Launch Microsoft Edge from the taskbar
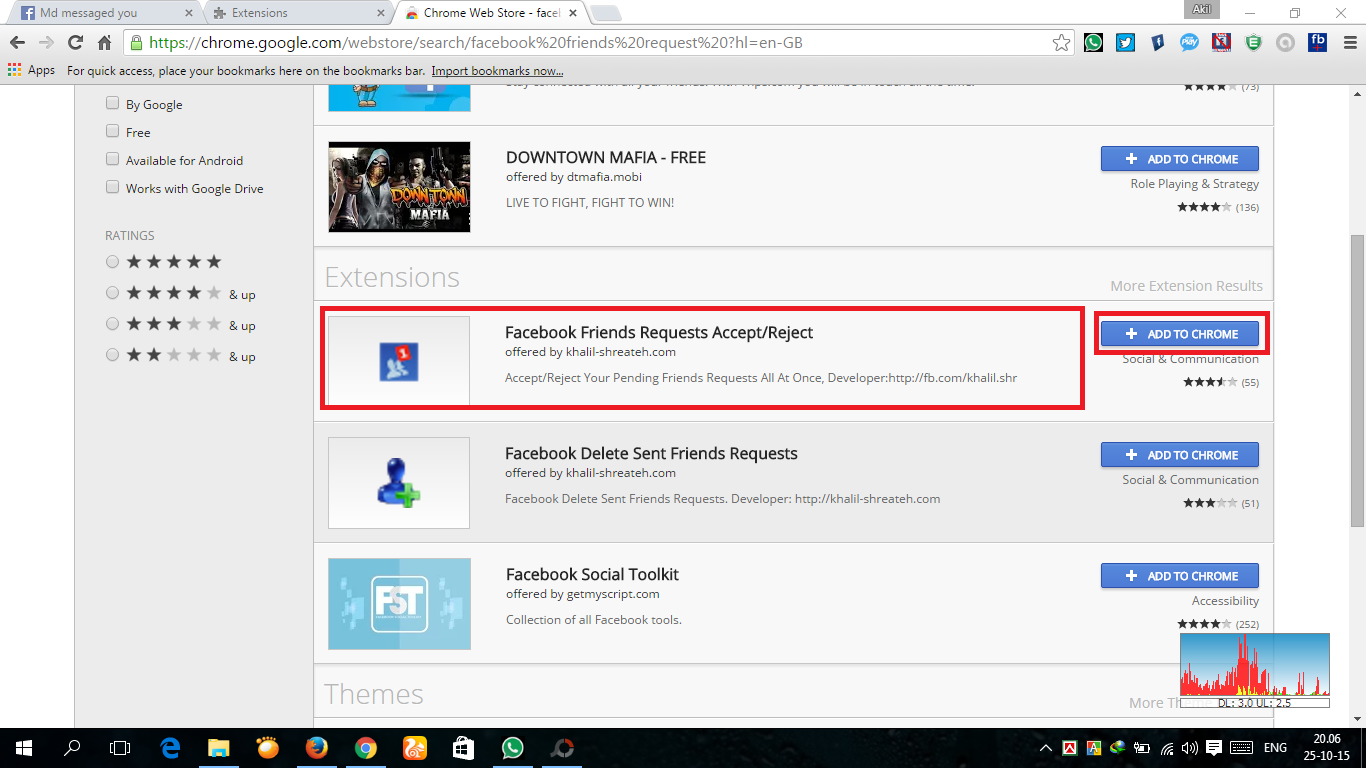Screen dimensions: 1366x768 170,748
